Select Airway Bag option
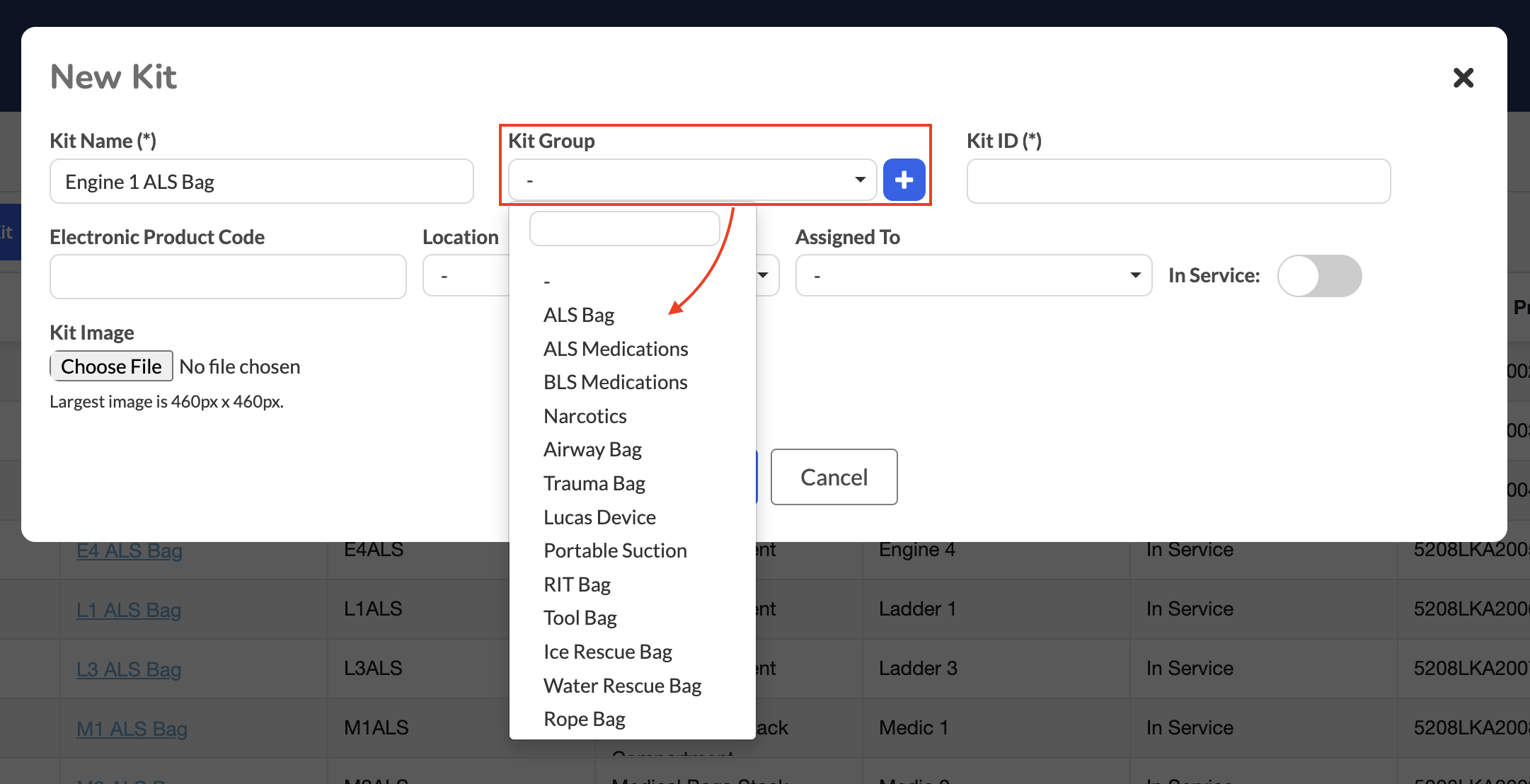Image resolution: width=1530 pixels, height=784 pixels. tap(592, 449)
